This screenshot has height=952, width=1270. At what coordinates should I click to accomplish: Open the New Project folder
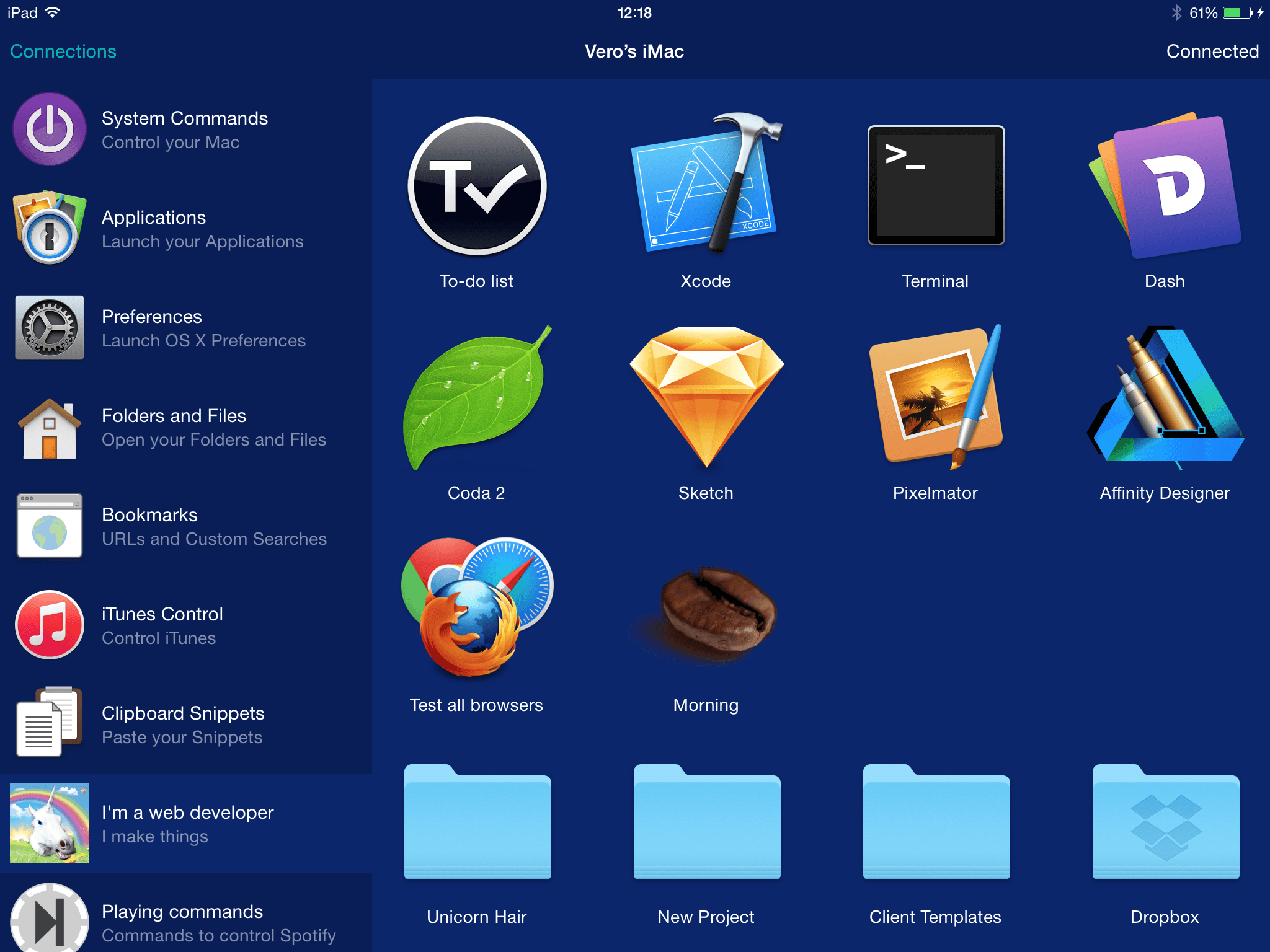(706, 822)
